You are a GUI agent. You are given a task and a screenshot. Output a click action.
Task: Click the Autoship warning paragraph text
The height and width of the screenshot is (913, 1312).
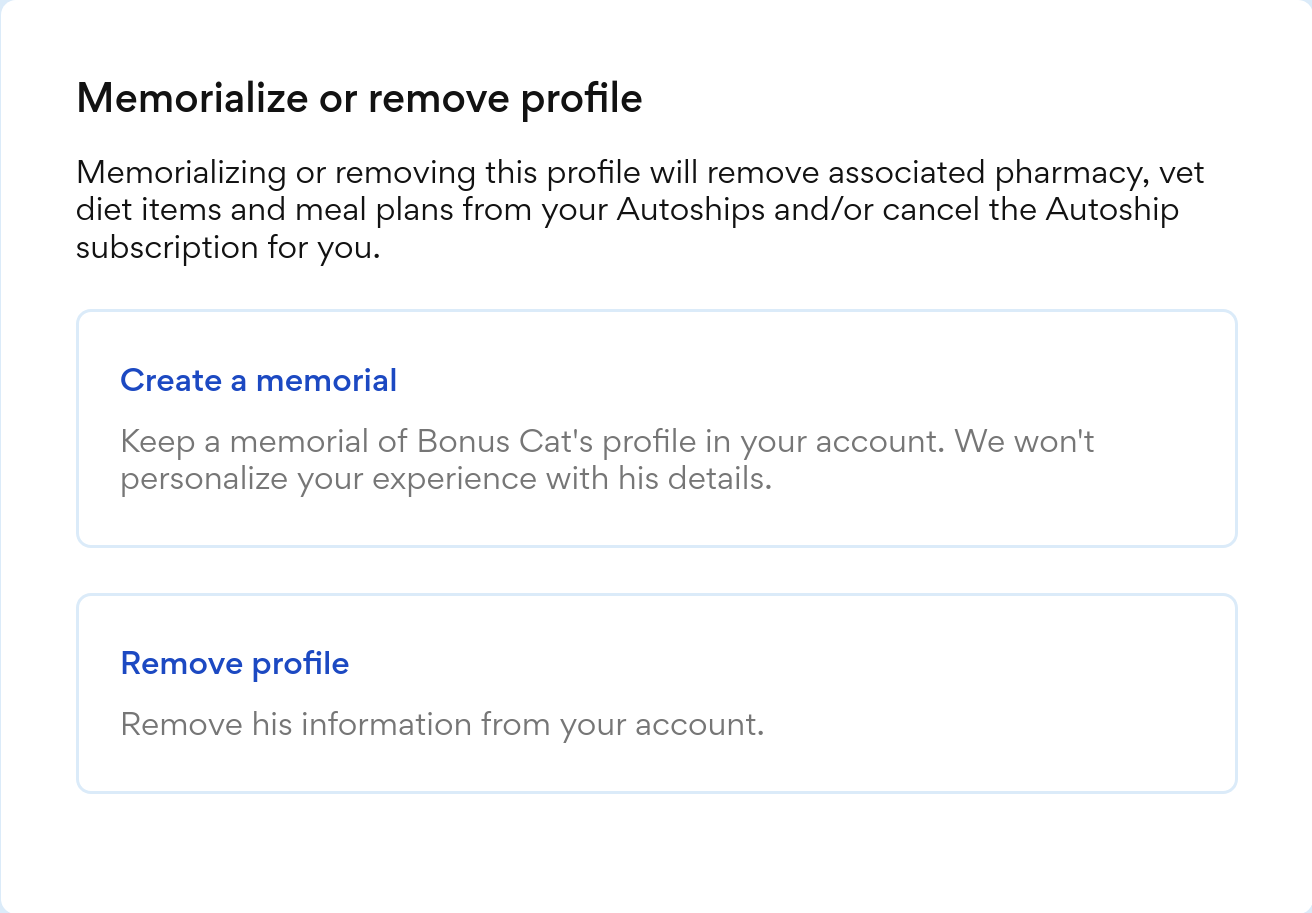(x=640, y=209)
